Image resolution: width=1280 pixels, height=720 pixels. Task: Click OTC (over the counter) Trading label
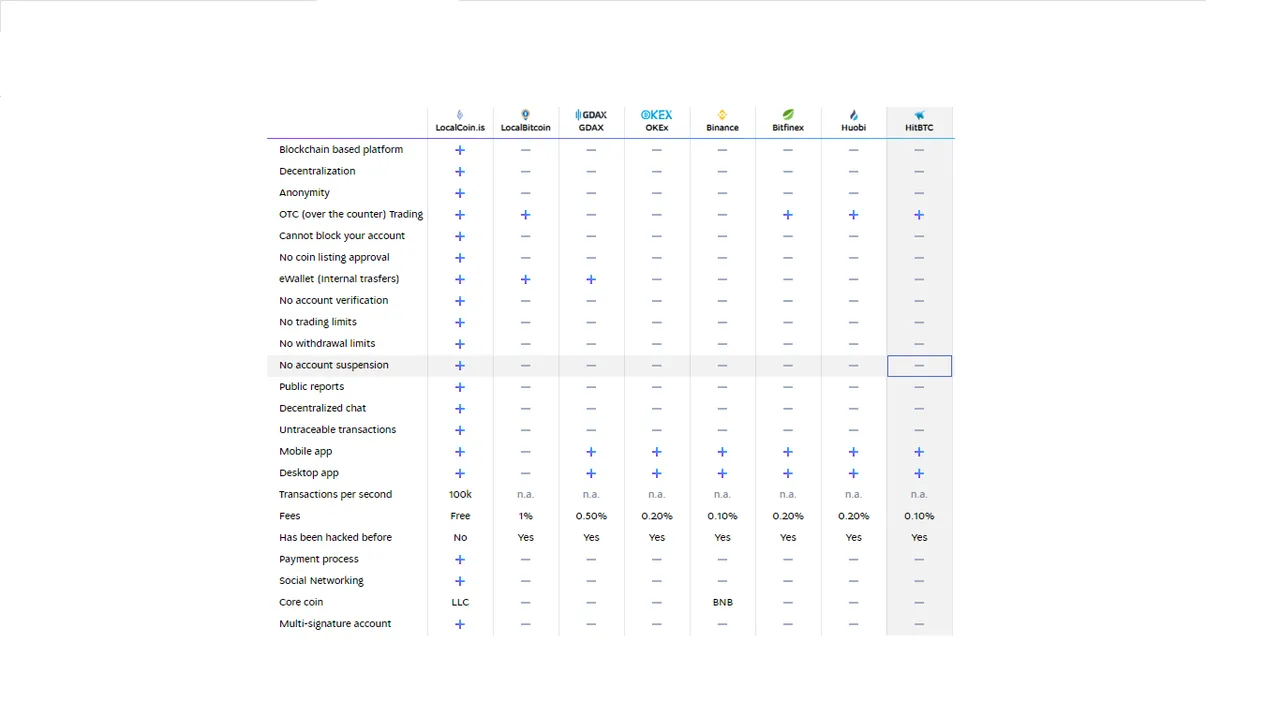[x=351, y=214]
